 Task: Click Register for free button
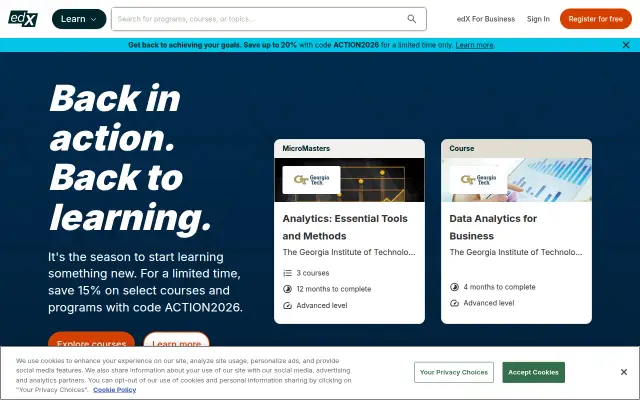596,19
